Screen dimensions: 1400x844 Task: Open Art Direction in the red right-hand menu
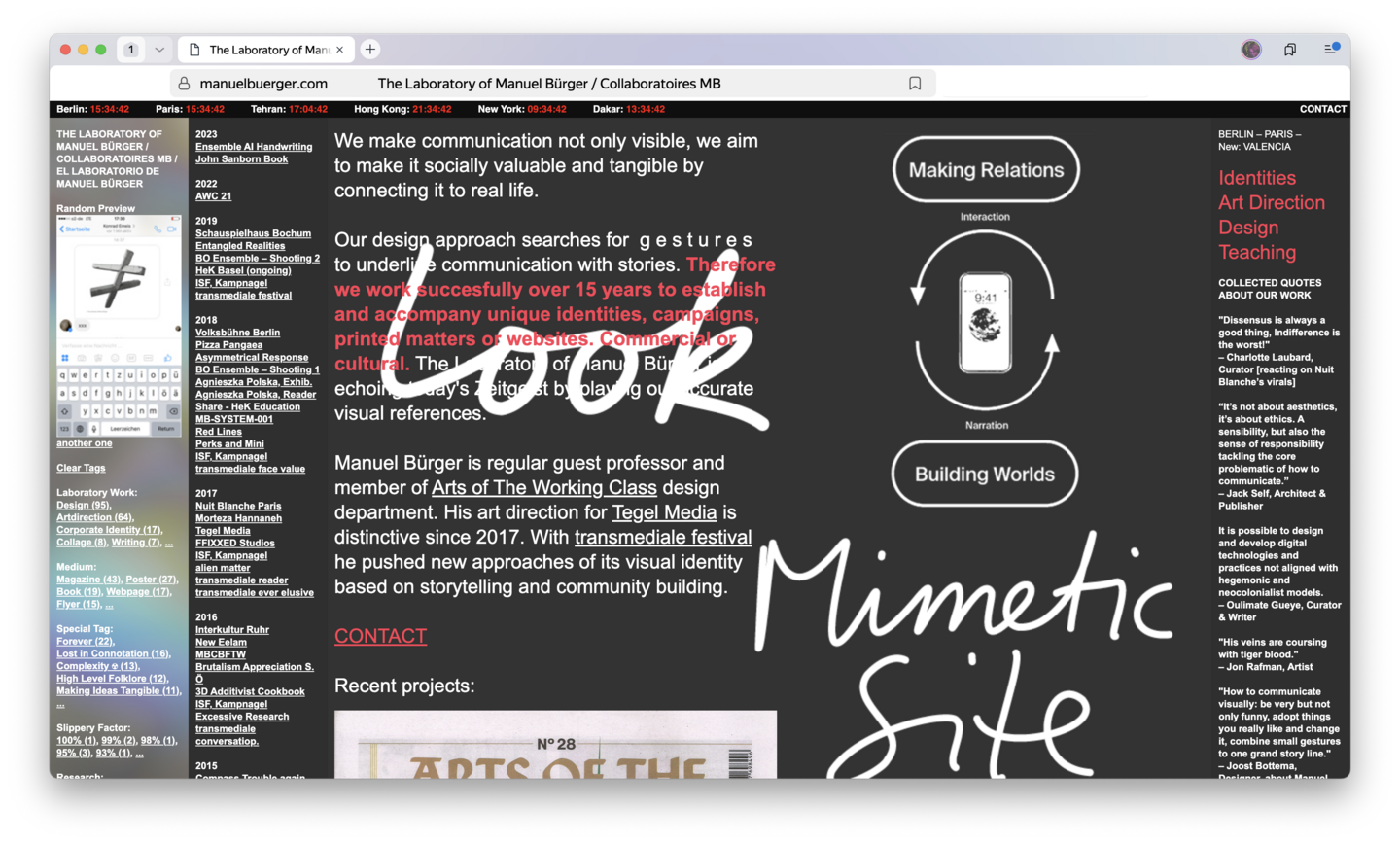pos(1272,202)
